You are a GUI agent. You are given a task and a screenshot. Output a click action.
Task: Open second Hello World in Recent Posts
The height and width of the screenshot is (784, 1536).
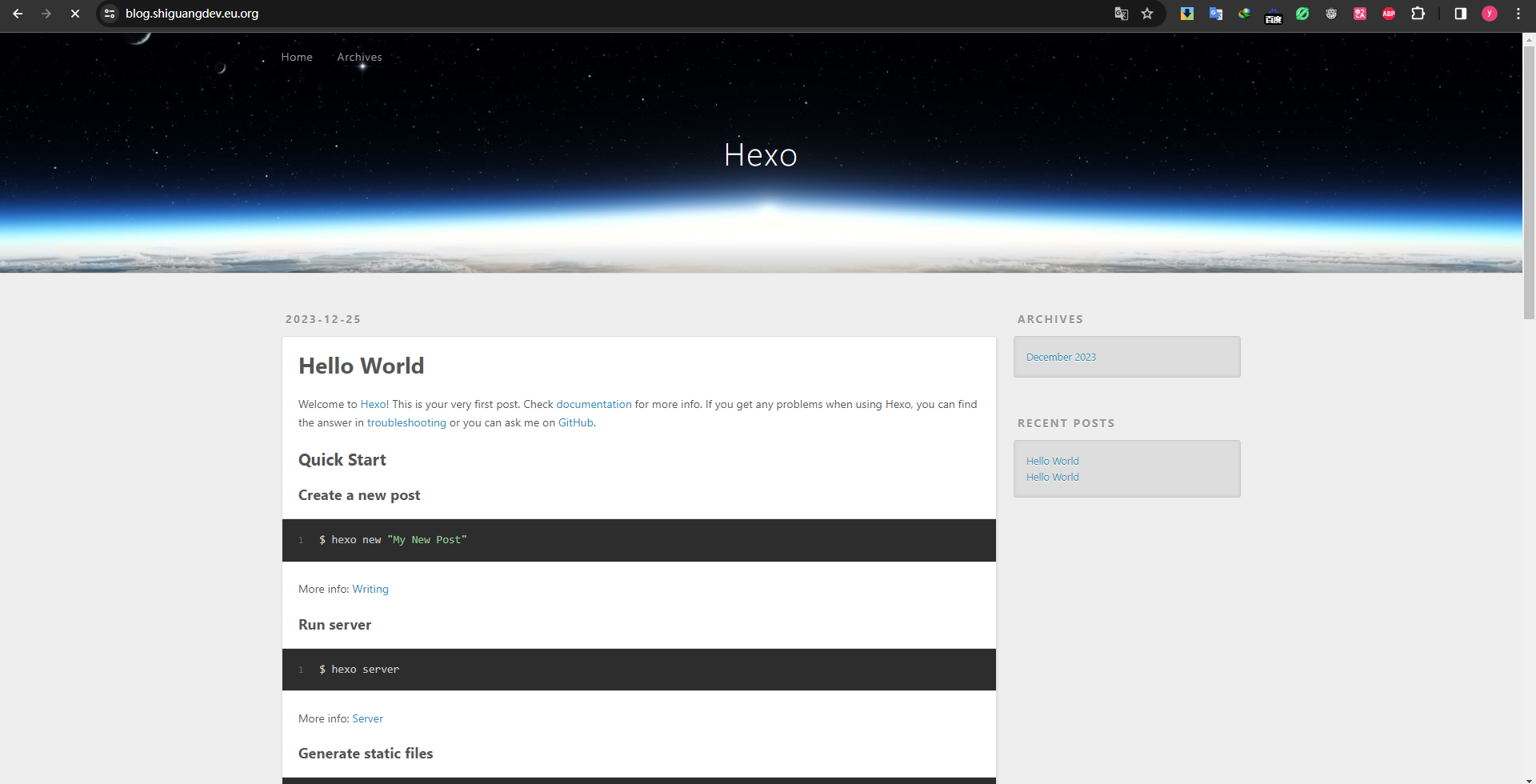pos(1053,477)
